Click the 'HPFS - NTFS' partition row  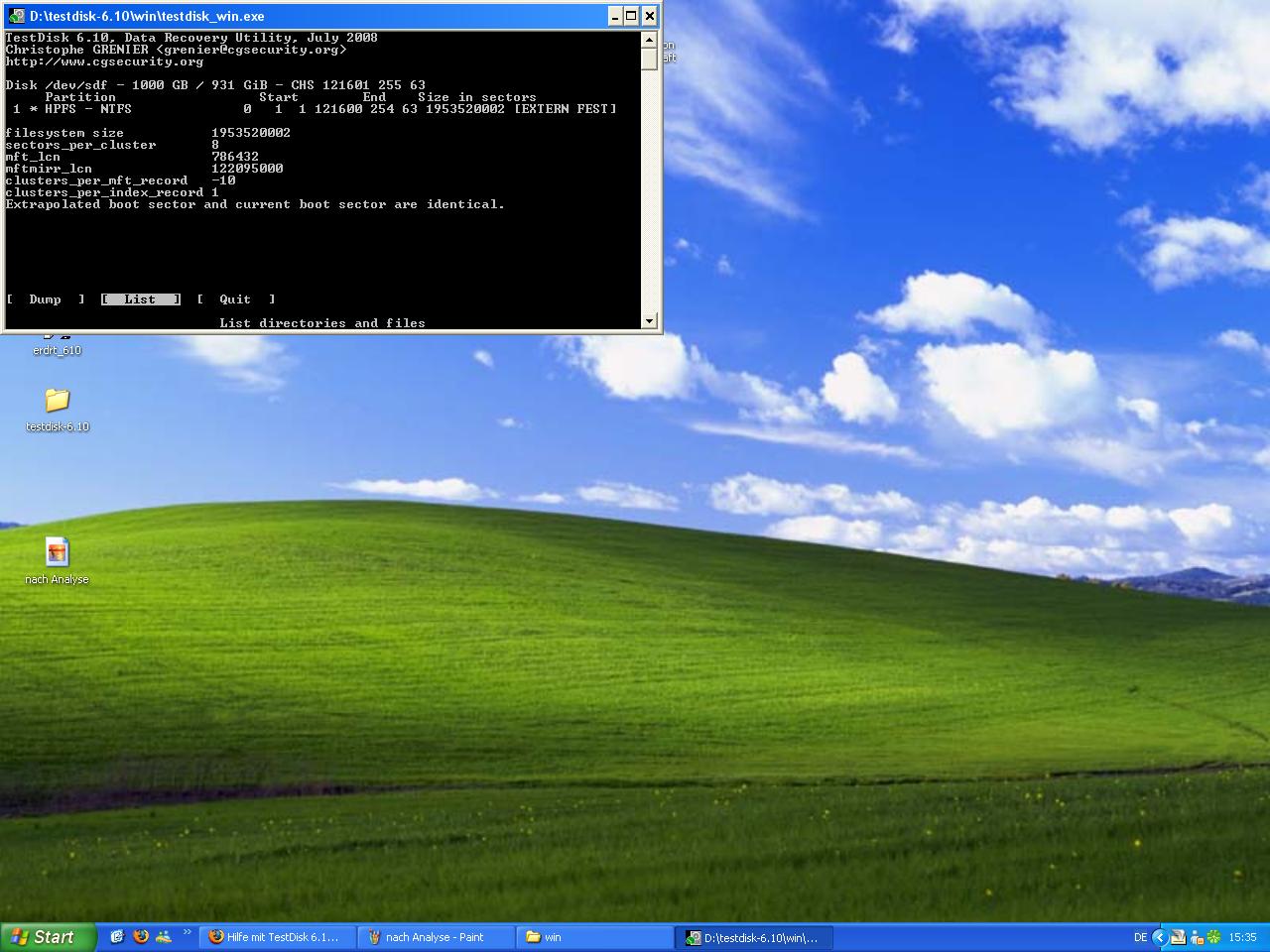coord(315,109)
